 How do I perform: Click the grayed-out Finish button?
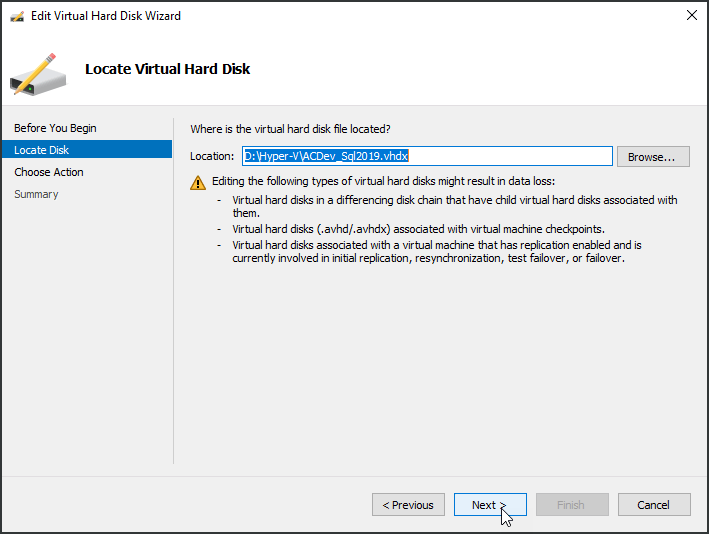[x=572, y=505]
